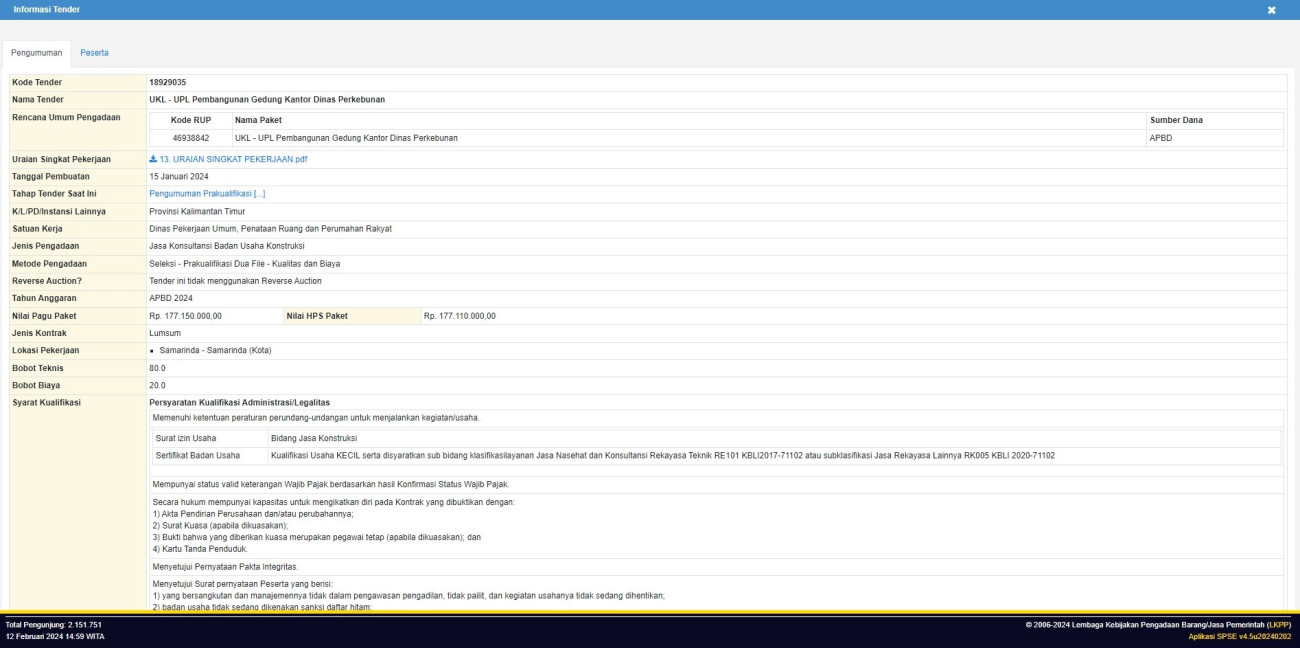Switch to the Peserta tab
This screenshot has height=648, width=1300.
point(94,52)
